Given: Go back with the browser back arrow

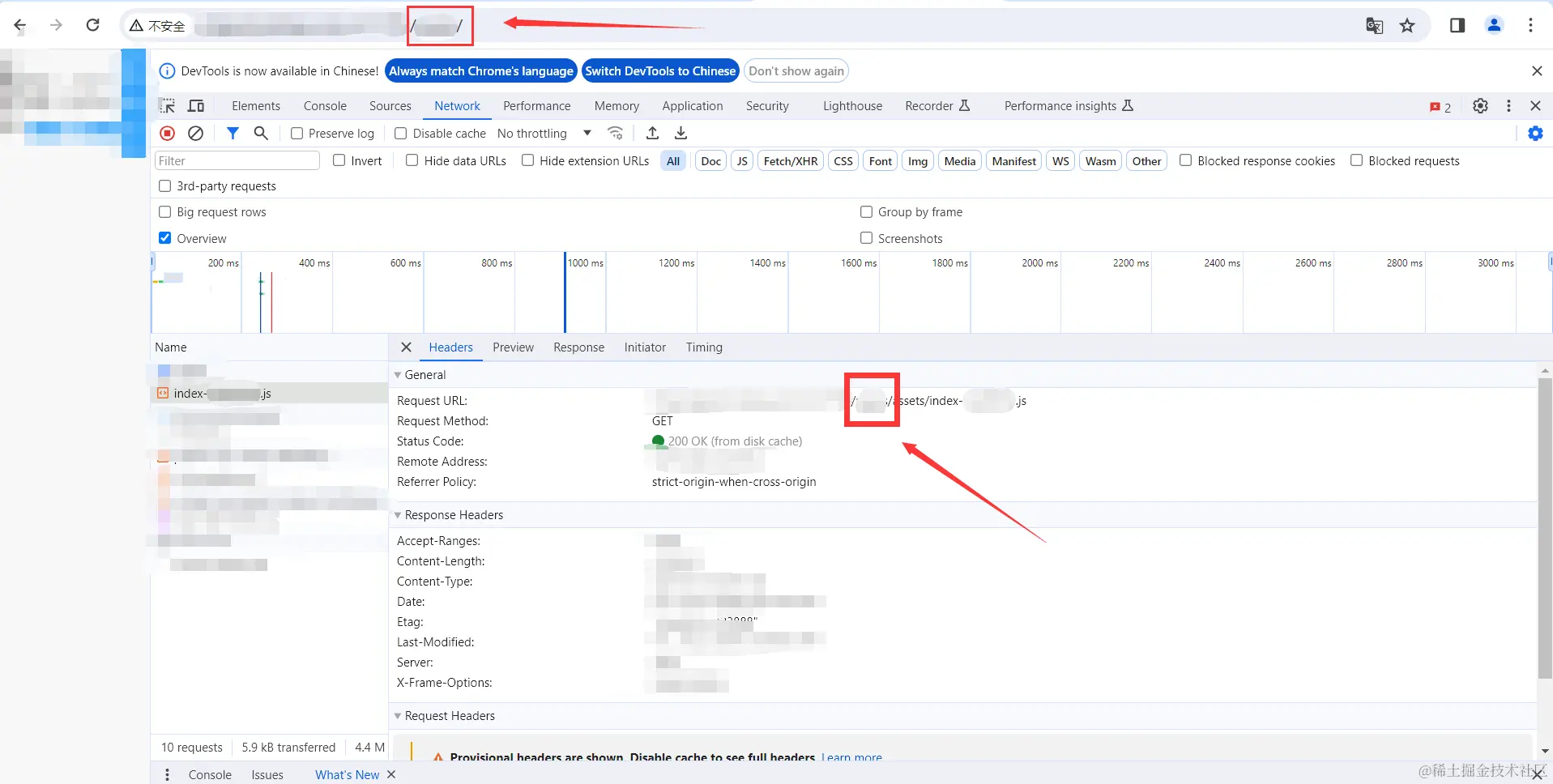Looking at the screenshot, I should pos(20,25).
